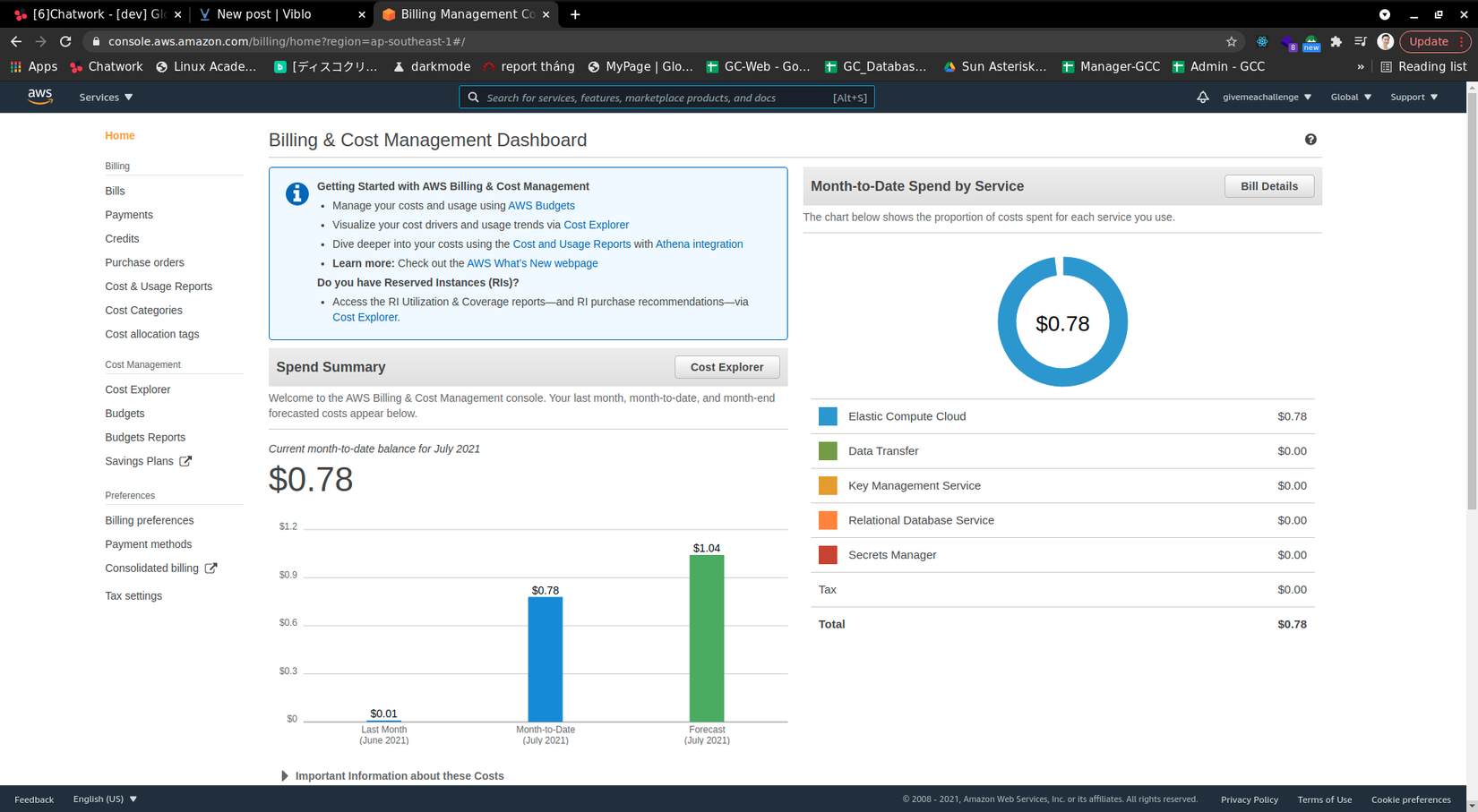Open the React Developer Tools extension
Screen dimensions: 1478x812
(x=1262, y=41)
